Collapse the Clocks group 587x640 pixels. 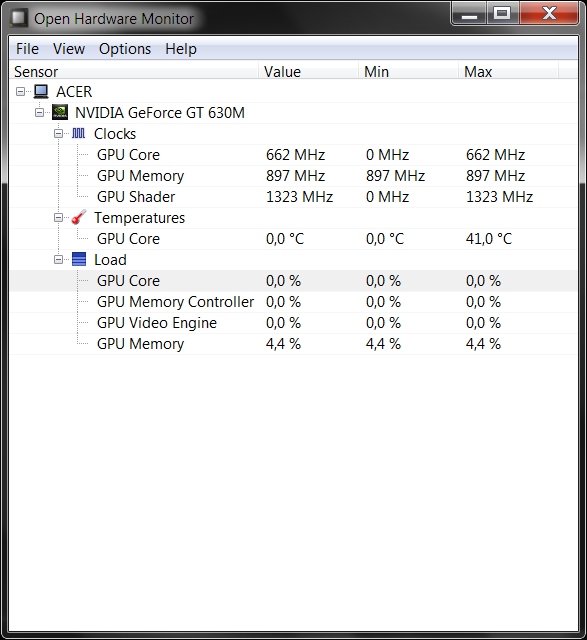tap(58, 133)
